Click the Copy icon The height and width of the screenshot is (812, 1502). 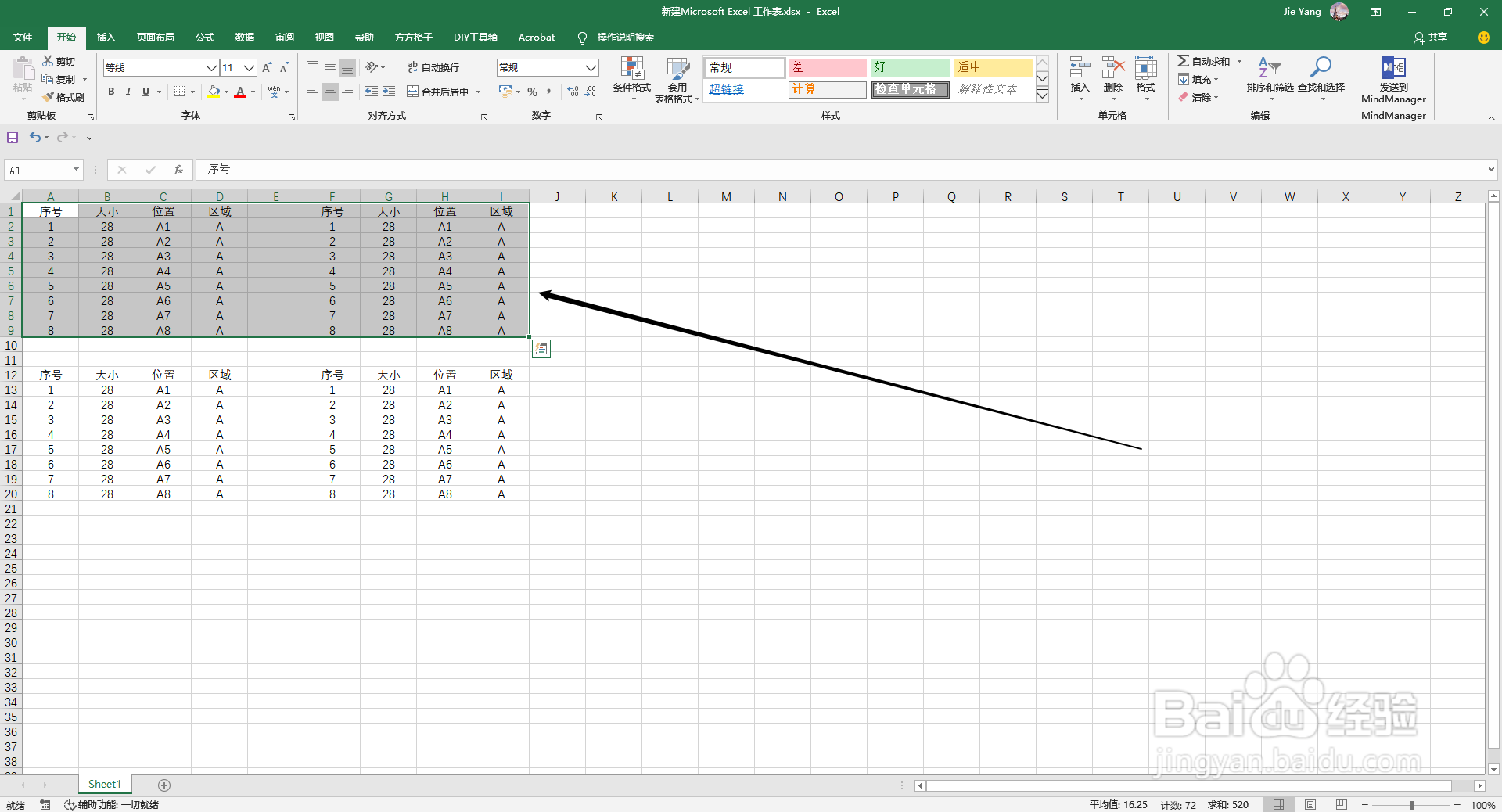pyautogui.click(x=48, y=79)
